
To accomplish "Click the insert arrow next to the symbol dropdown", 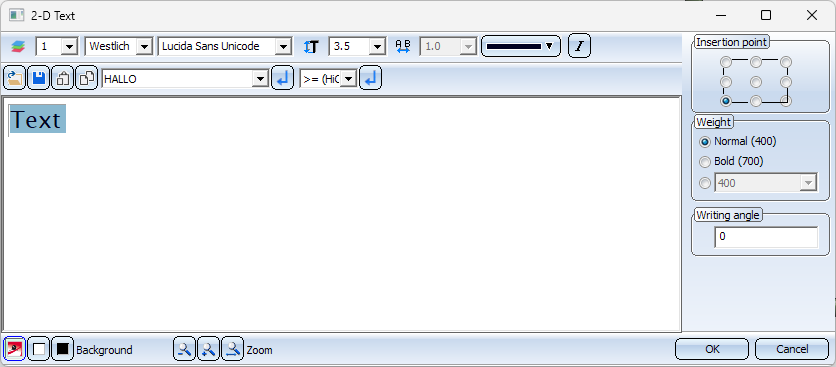I will [371, 79].
